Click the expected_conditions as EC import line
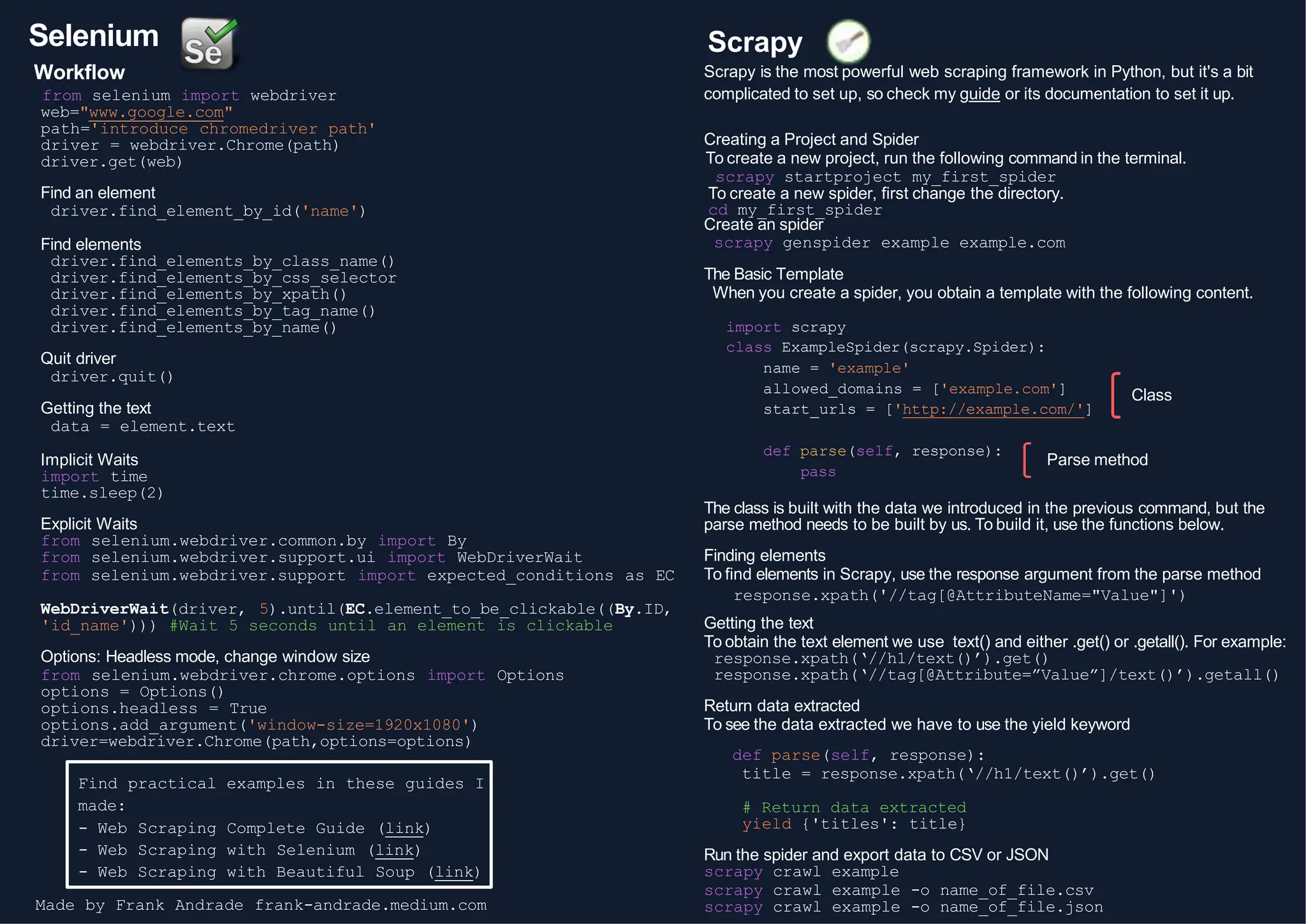Image resolution: width=1306 pixels, height=924 pixels. click(358, 575)
